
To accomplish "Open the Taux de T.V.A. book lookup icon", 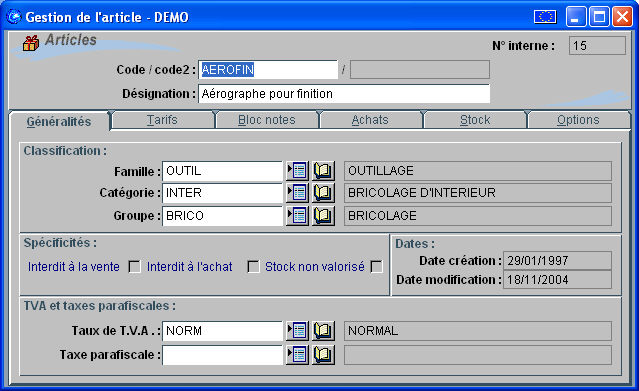I will [x=323, y=331].
